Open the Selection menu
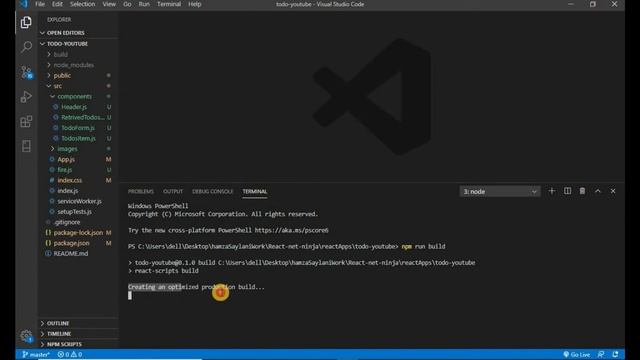640x360 pixels. [x=82, y=4]
